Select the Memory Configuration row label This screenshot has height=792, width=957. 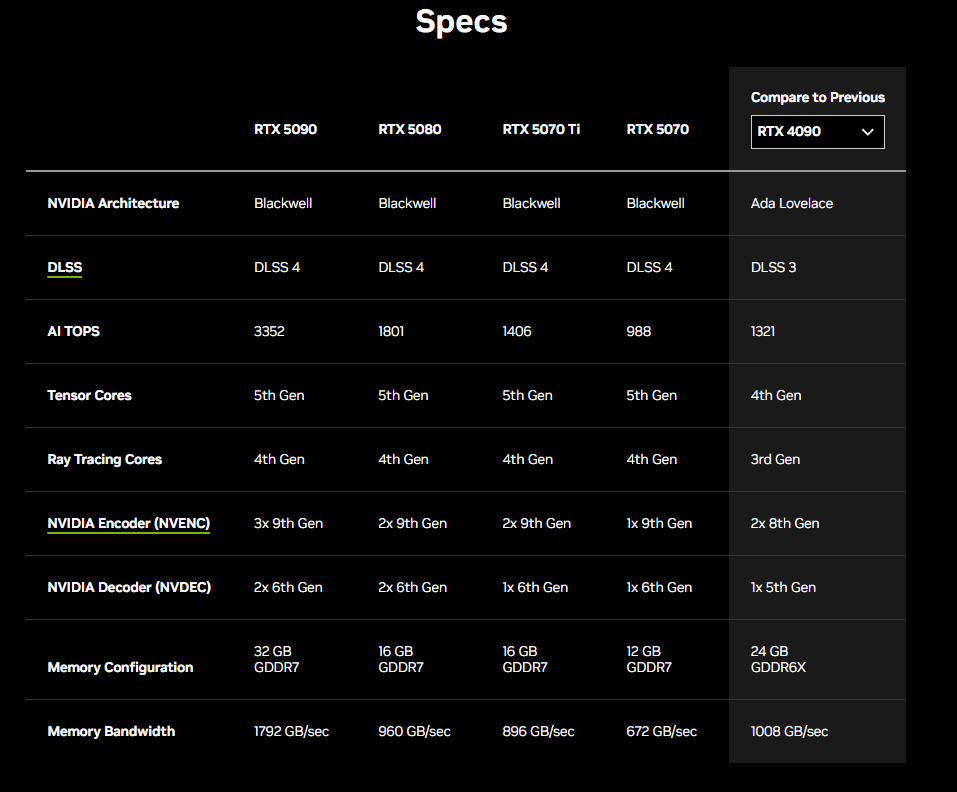[x=120, y=668]
